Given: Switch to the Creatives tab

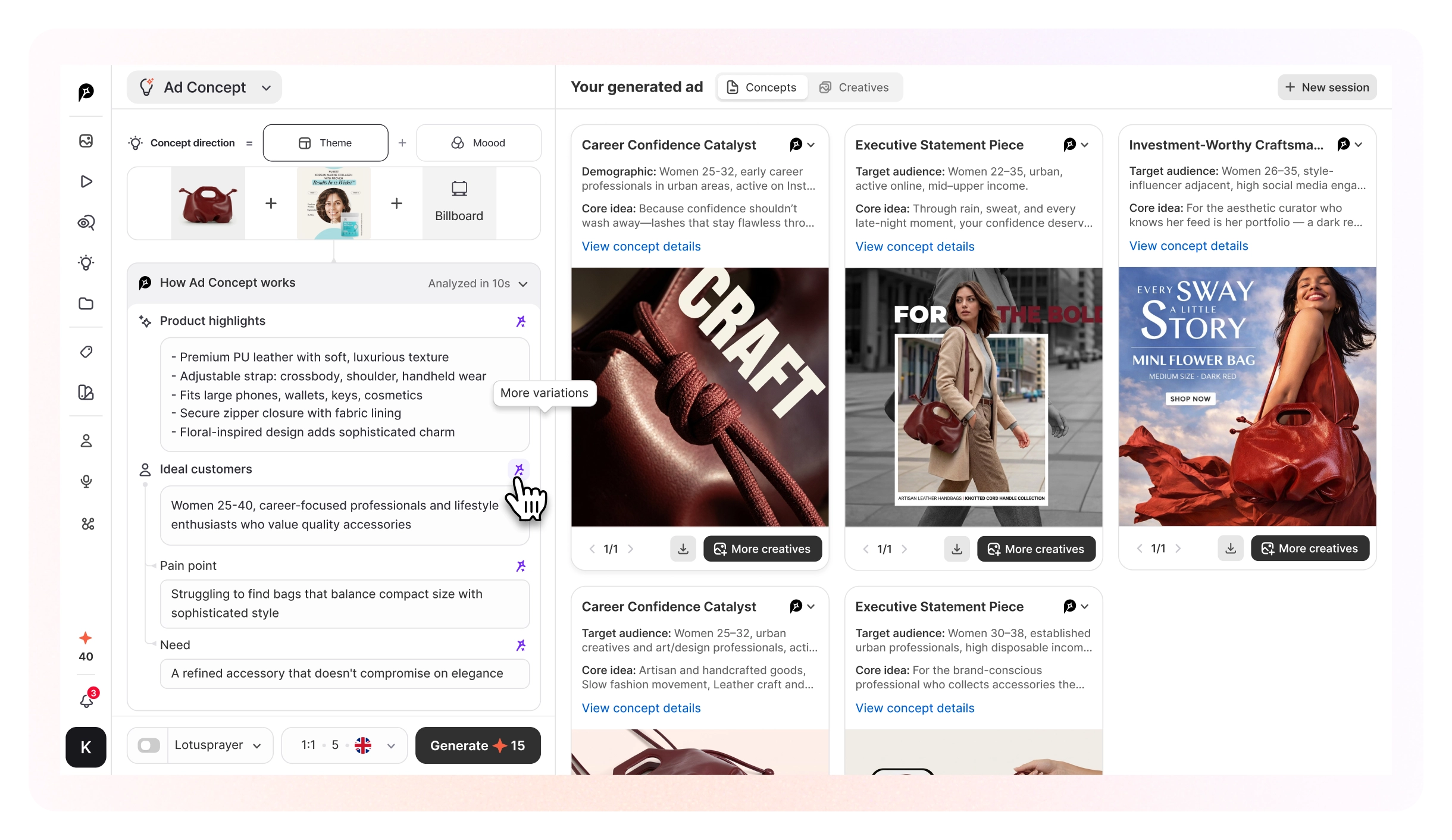Looking at the screenshot, I should [x=854, y=87].
